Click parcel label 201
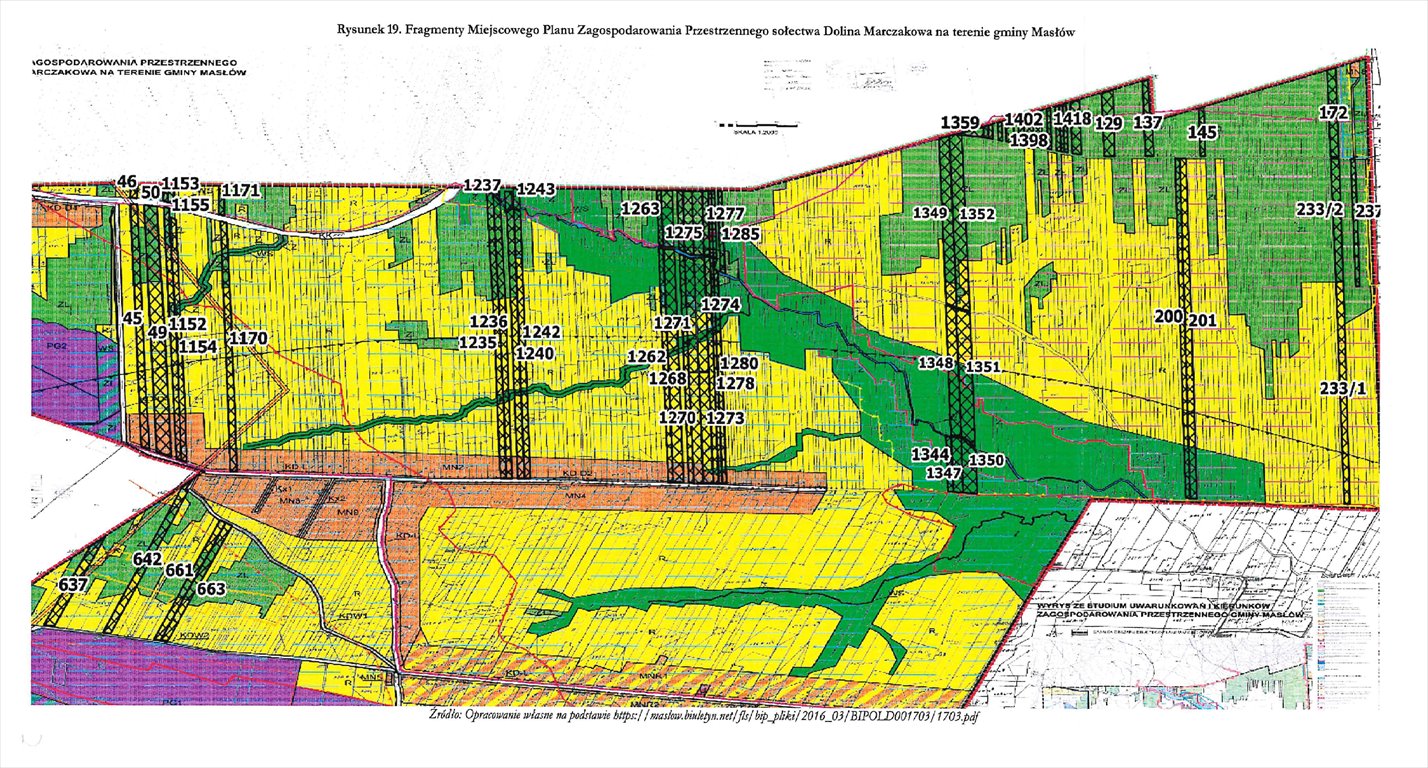This screenshot has height=768, width=1428. pos(1202,320)
